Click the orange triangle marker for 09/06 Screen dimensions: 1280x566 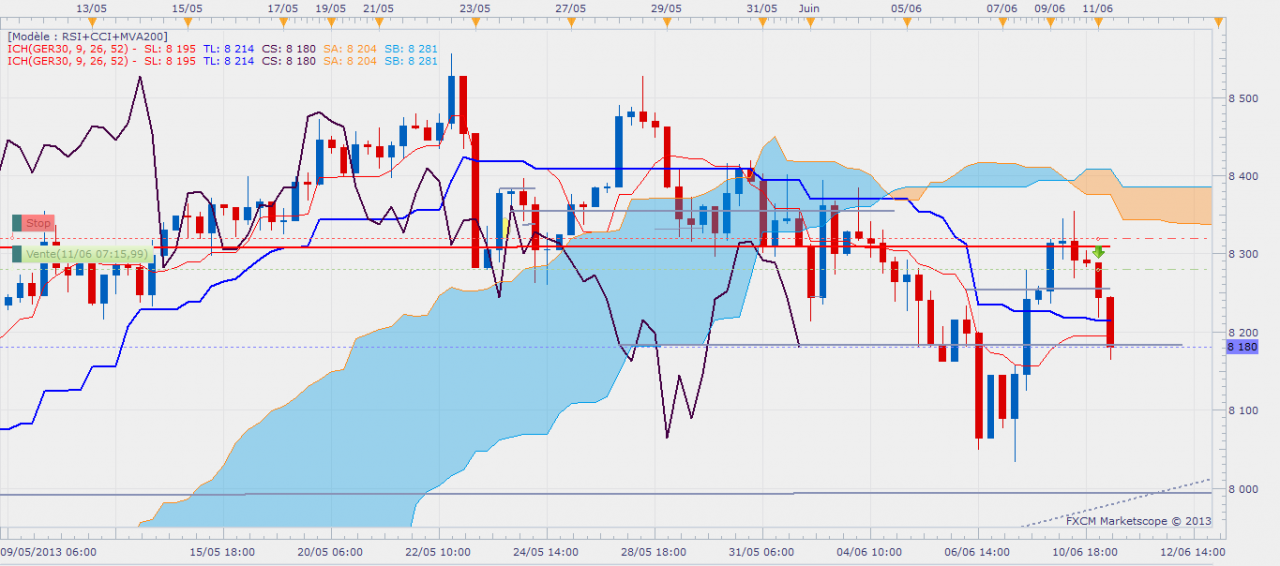(x=1050, y=21)
